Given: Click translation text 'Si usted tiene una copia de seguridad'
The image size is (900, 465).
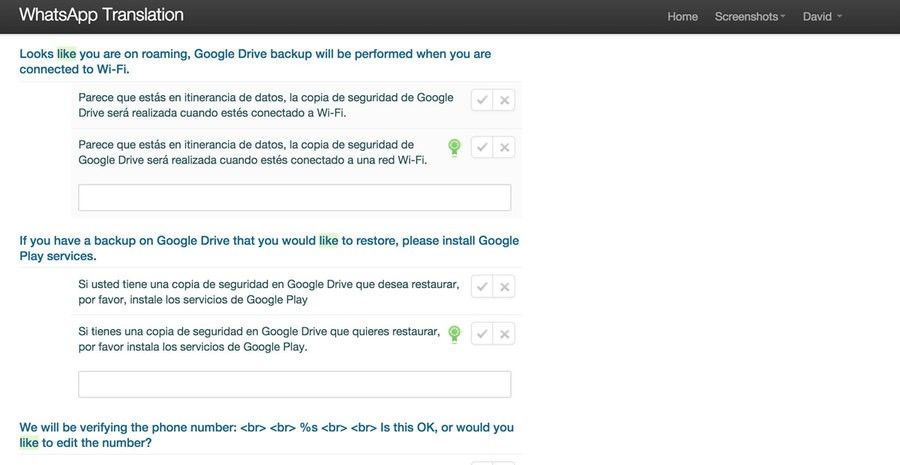Looking at the screenshot, I should 269,292.
